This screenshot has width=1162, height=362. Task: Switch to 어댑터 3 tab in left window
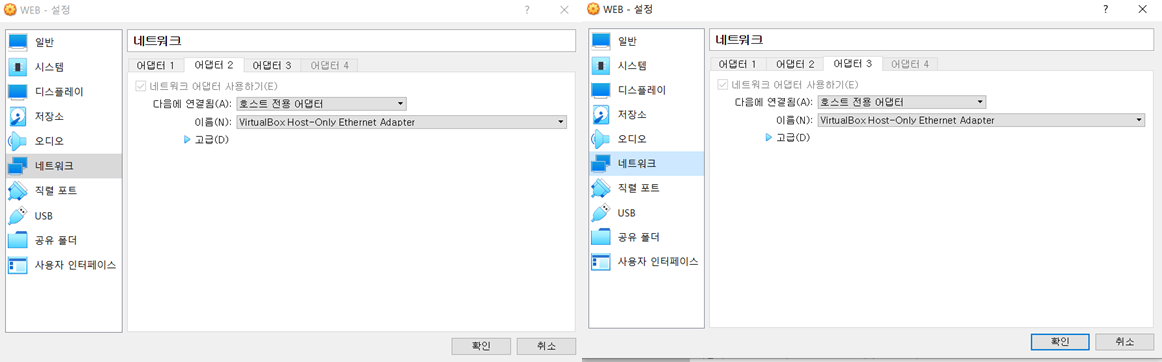[271, 65]
